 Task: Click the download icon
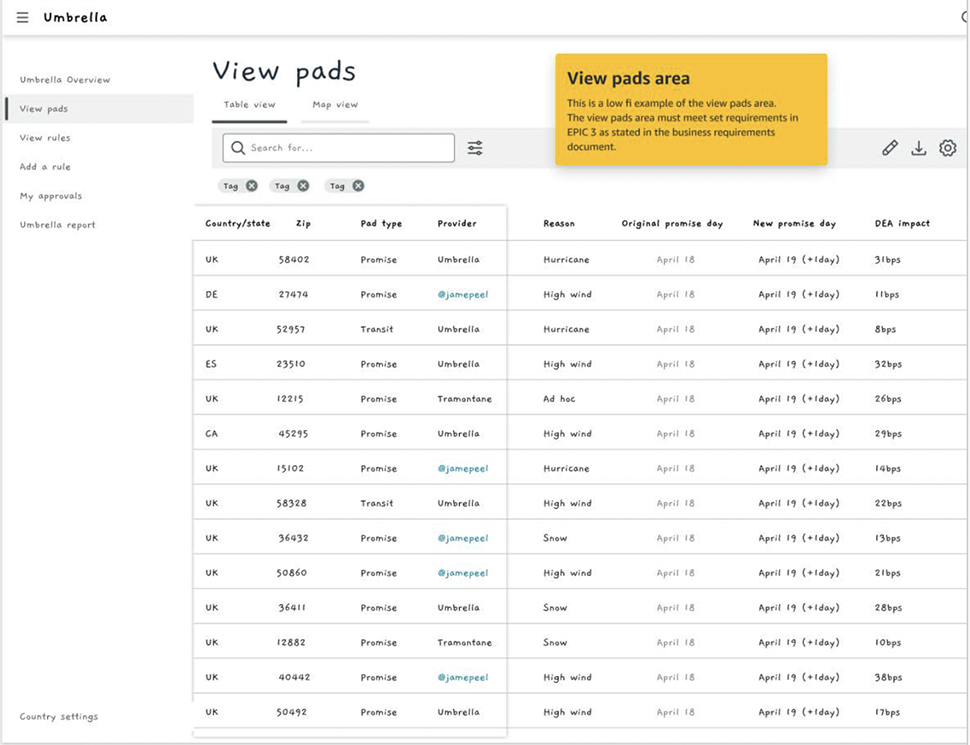tap(919, 148)
